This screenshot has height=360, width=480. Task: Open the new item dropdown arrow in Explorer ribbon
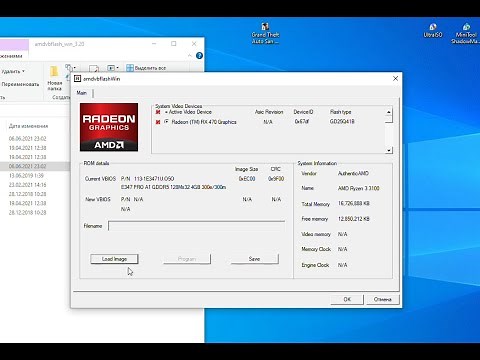pos(75,68)
